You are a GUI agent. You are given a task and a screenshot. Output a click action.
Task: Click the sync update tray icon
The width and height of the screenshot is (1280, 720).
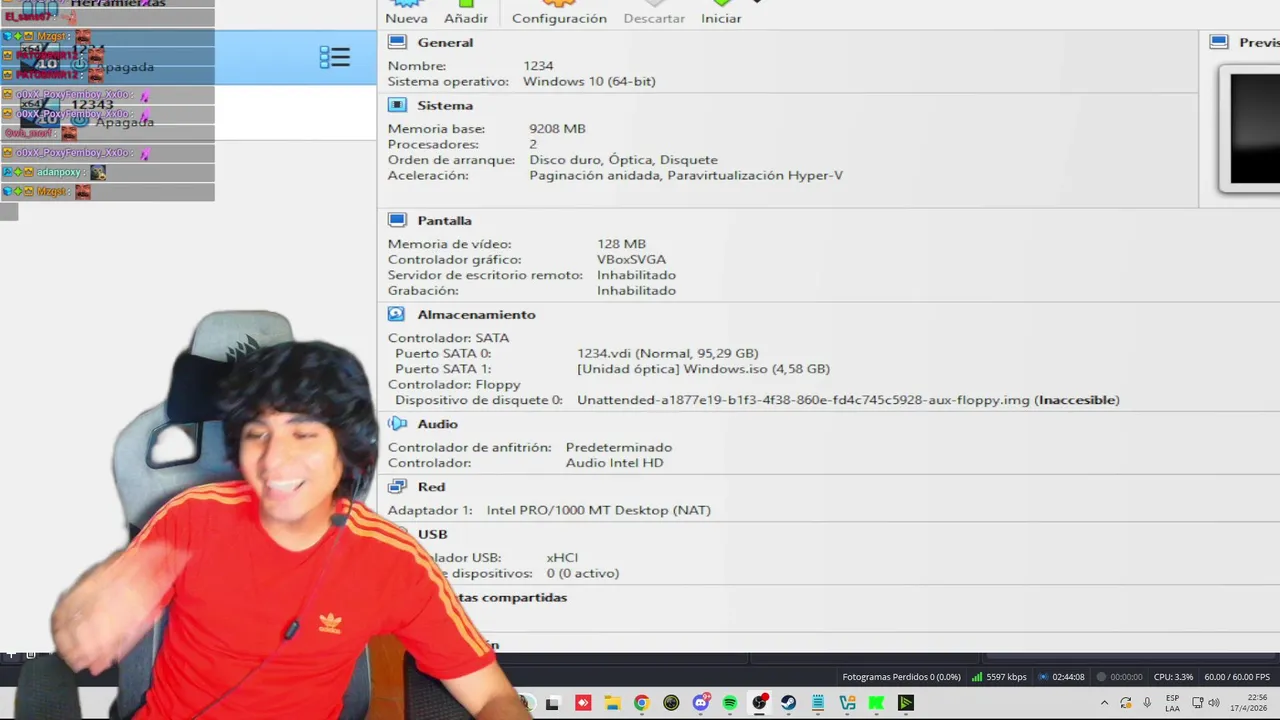coord(1125,703)
